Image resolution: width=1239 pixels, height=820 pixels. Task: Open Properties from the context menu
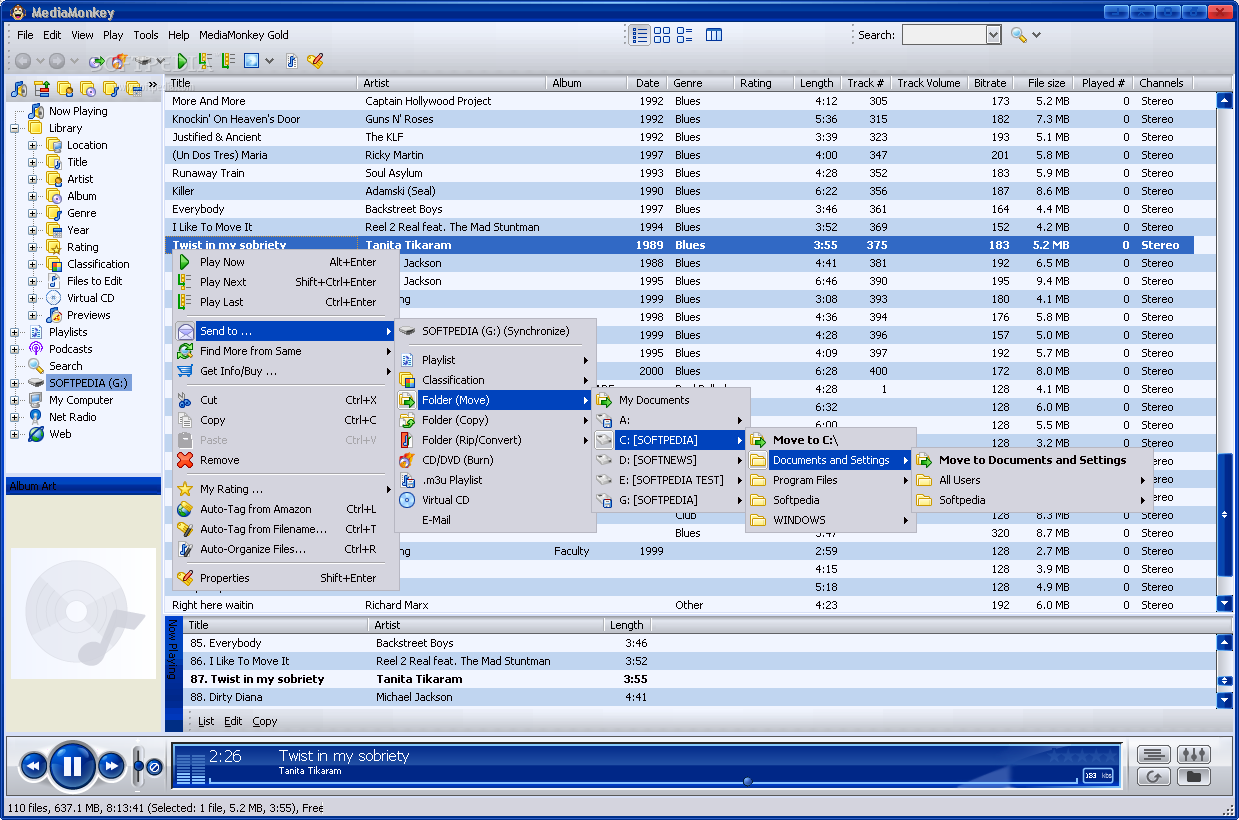tap(286, 578)
